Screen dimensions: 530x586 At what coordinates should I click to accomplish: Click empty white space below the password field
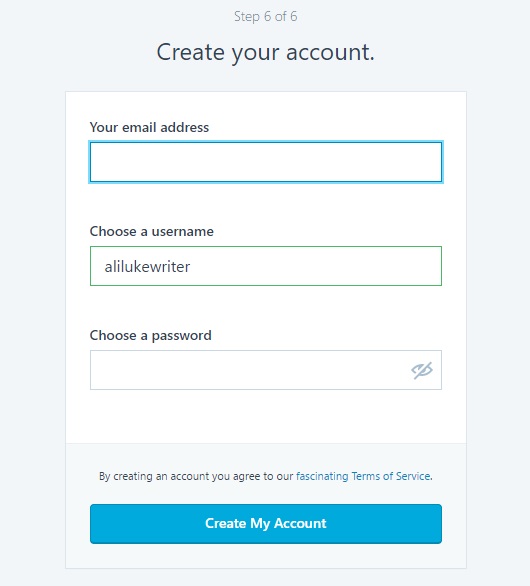click(x=266, y=416)
